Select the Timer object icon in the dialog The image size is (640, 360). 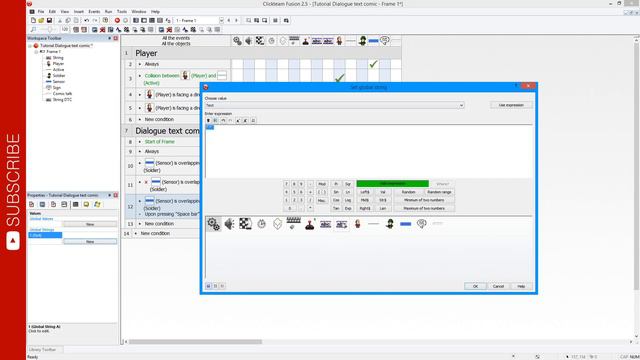(262, 224)
